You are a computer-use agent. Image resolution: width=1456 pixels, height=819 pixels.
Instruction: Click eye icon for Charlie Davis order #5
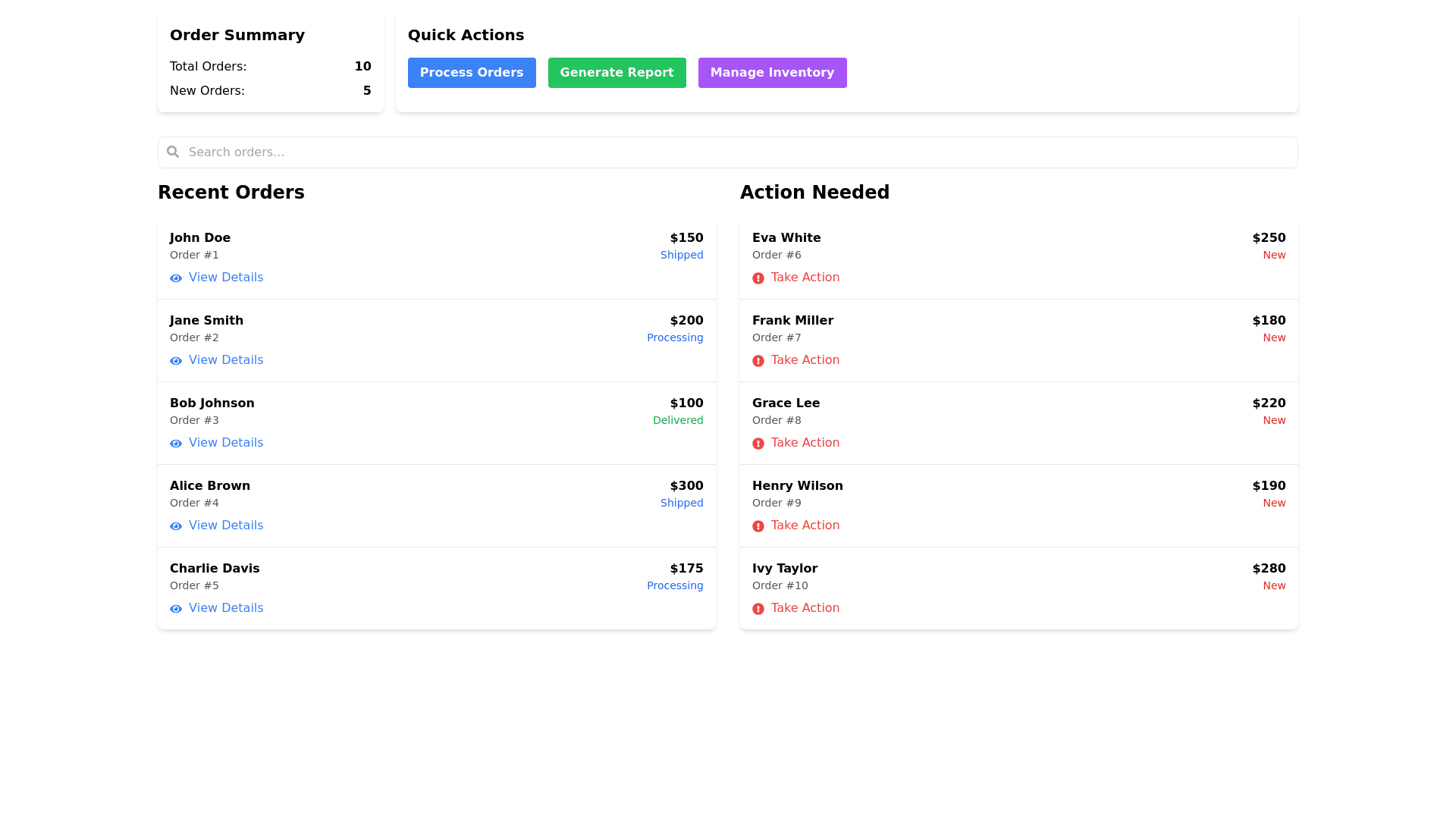(176, 609)
